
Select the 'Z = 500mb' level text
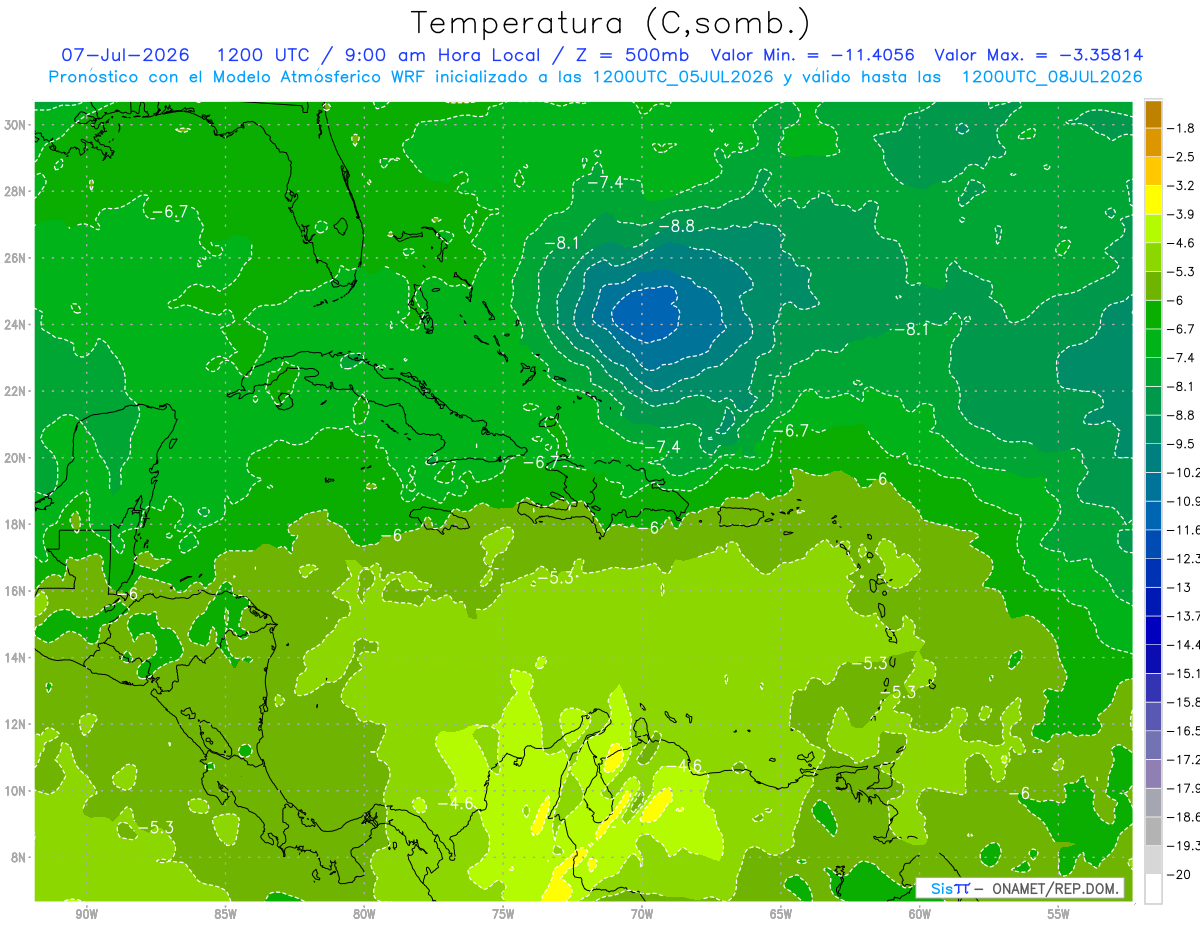[627, 55]
